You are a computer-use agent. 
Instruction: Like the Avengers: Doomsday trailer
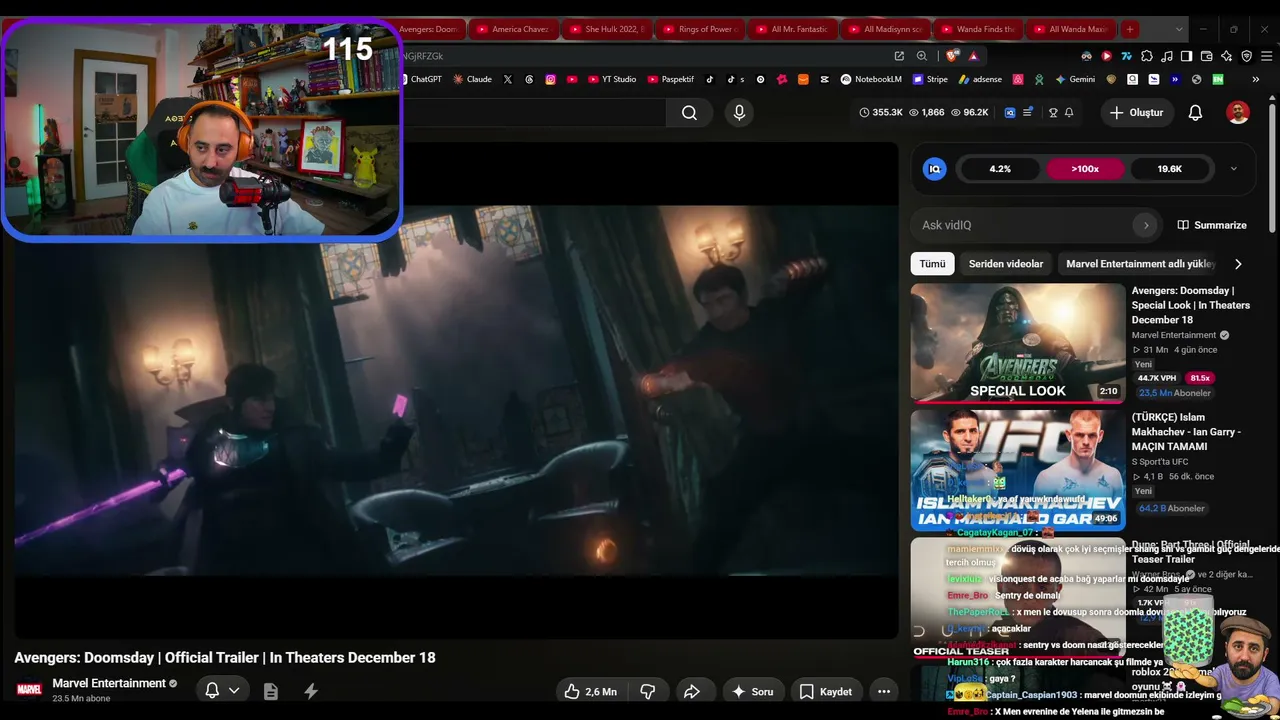(x=590, y=691)
